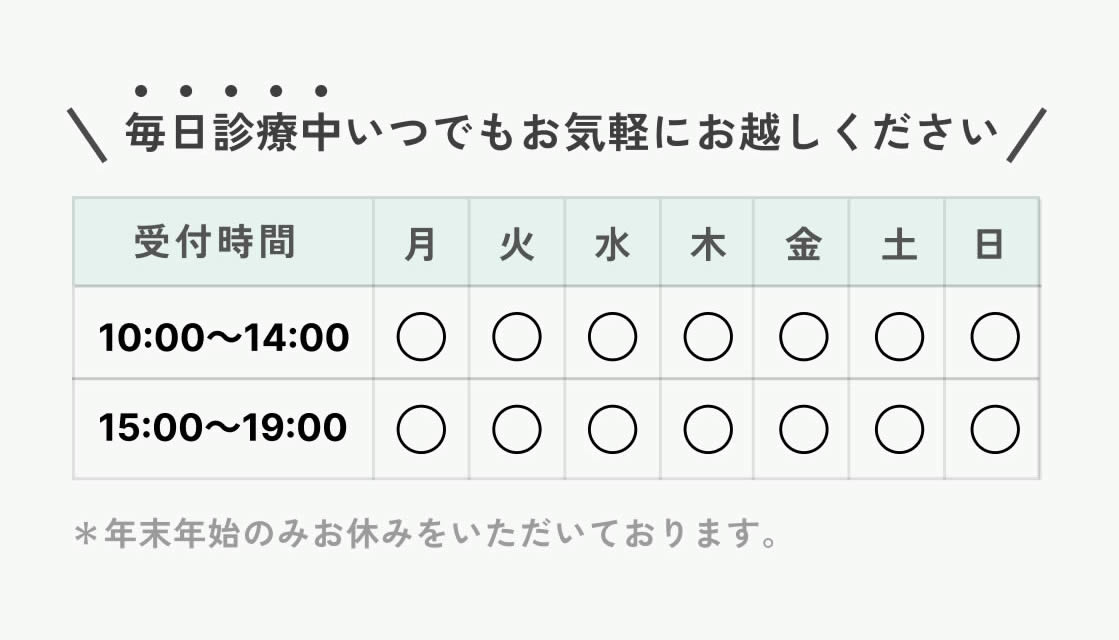Select the 日 column header
The height and width of the screenshot is (640, 1119).
point(990,245)
